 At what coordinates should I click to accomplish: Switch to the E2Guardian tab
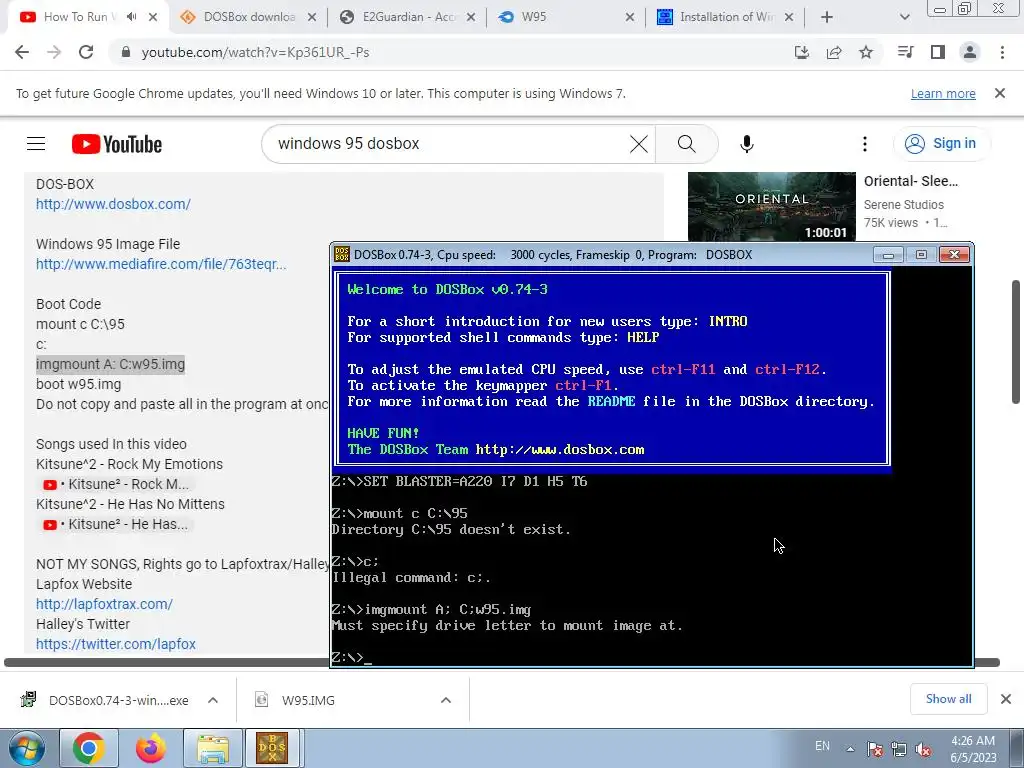coord(408,17)
